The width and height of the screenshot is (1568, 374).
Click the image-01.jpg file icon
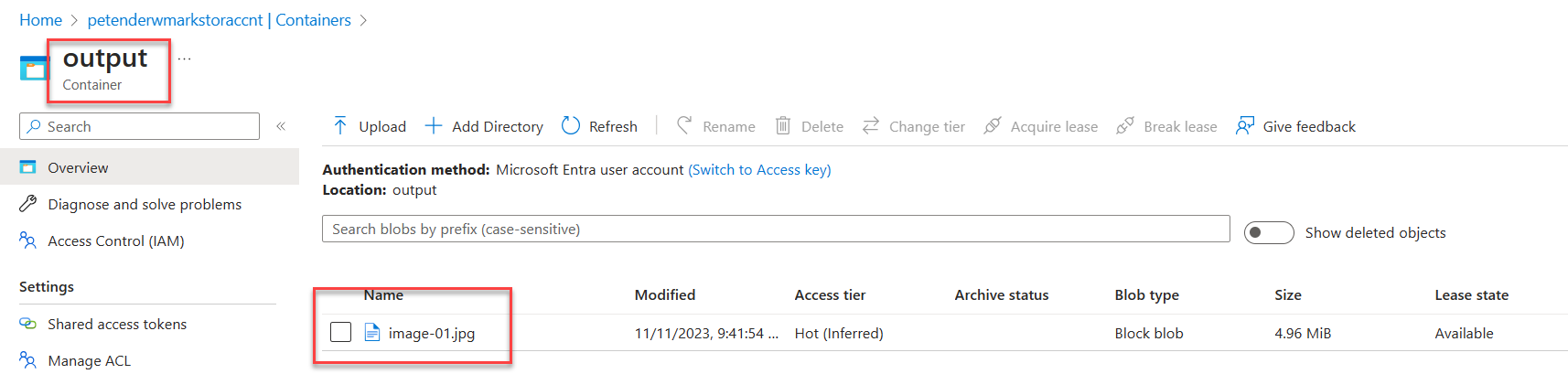(x=372, y=333)
